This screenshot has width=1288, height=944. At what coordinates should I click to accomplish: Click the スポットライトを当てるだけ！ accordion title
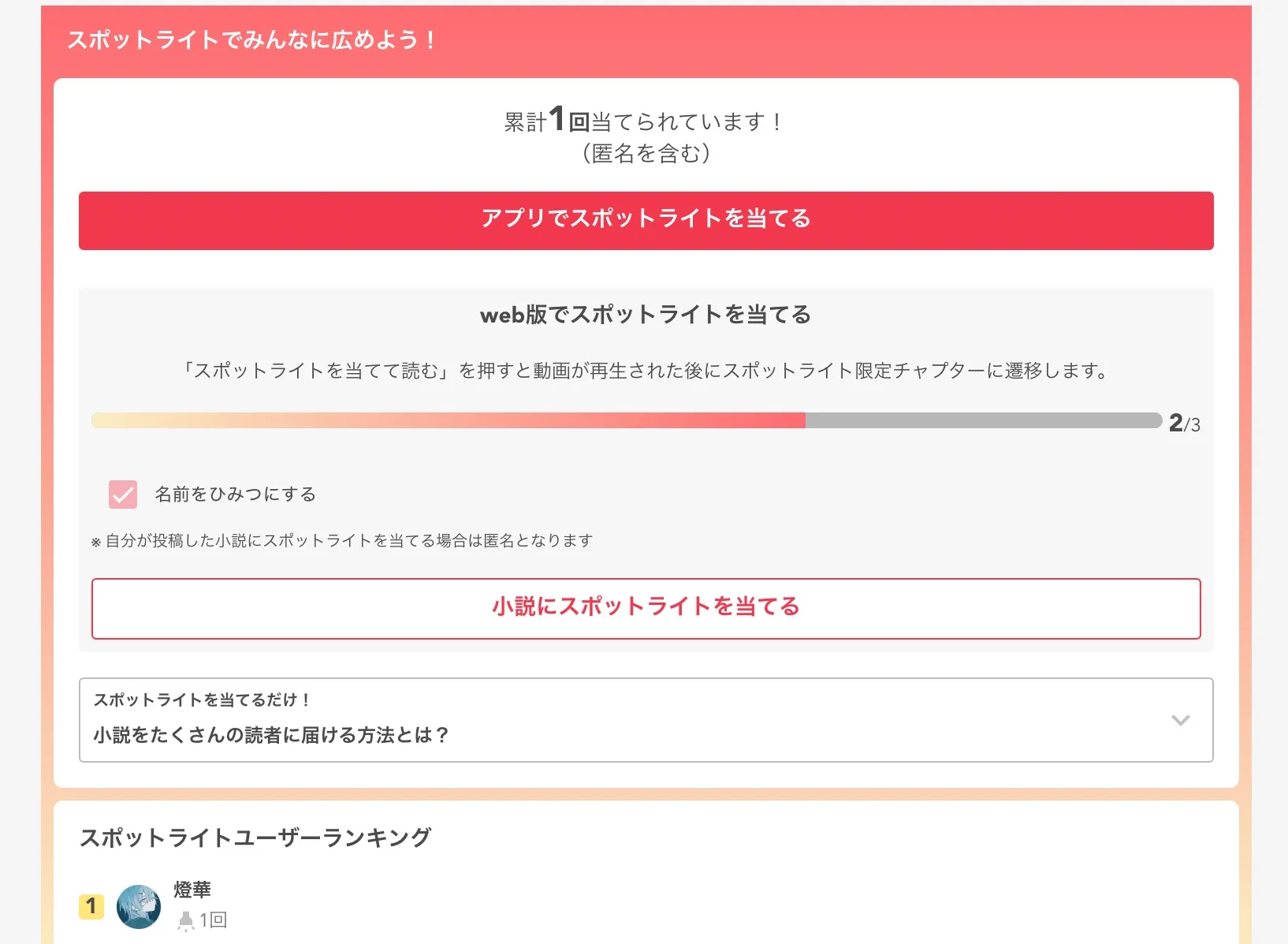(x=203, y=700)
